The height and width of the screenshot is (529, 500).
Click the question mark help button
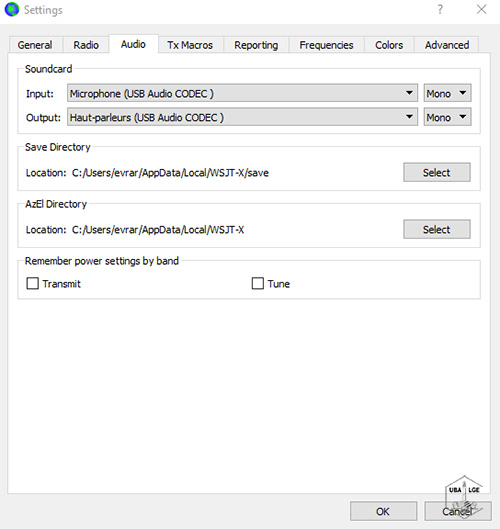tap(440, 9)
